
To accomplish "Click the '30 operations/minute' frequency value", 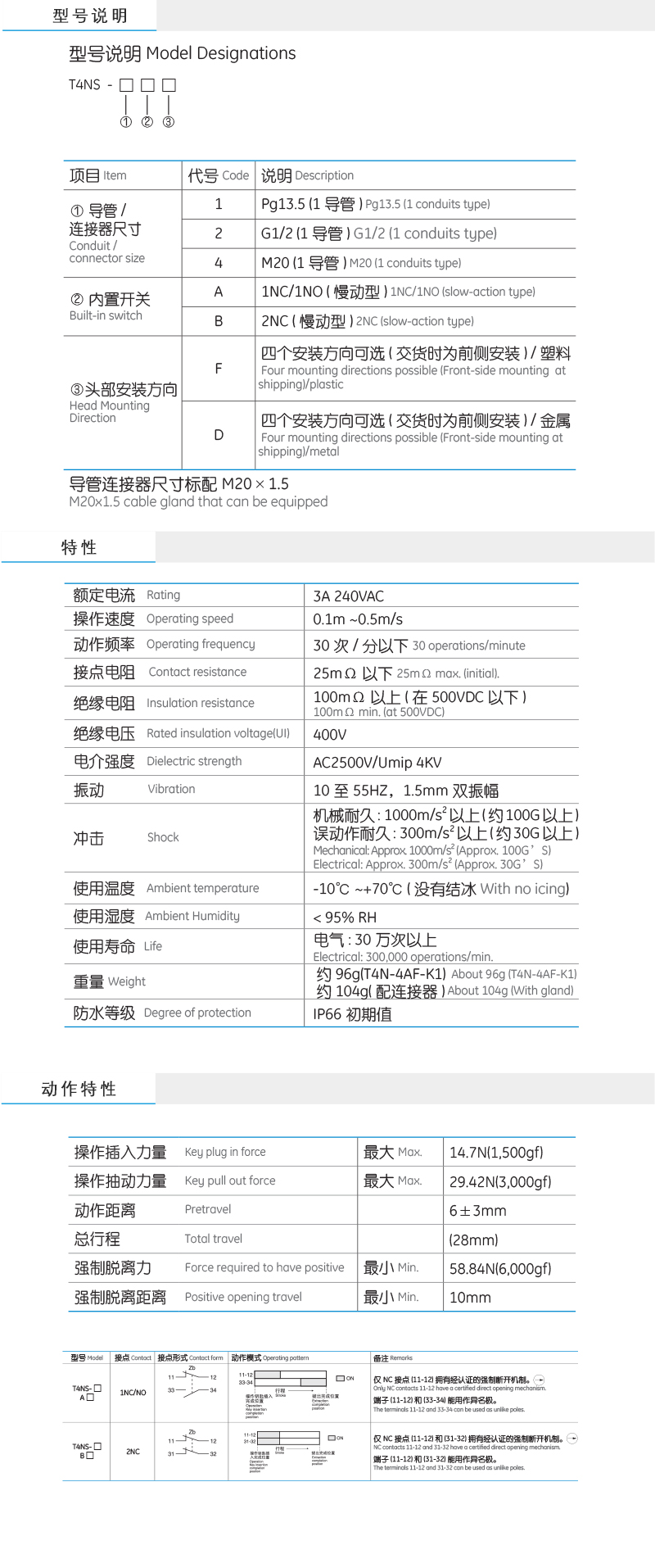I will [468, 646].
